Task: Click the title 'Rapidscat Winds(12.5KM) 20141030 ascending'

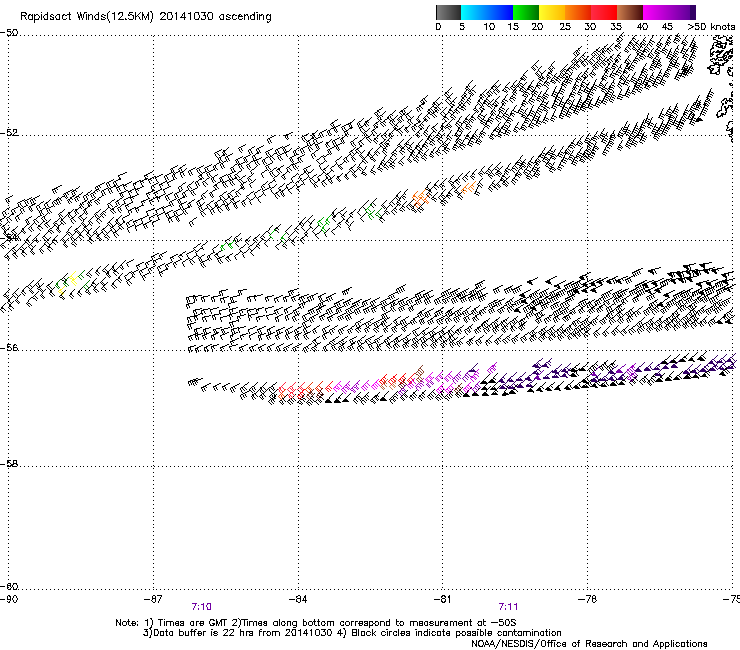Action: [x=146, y=17]
